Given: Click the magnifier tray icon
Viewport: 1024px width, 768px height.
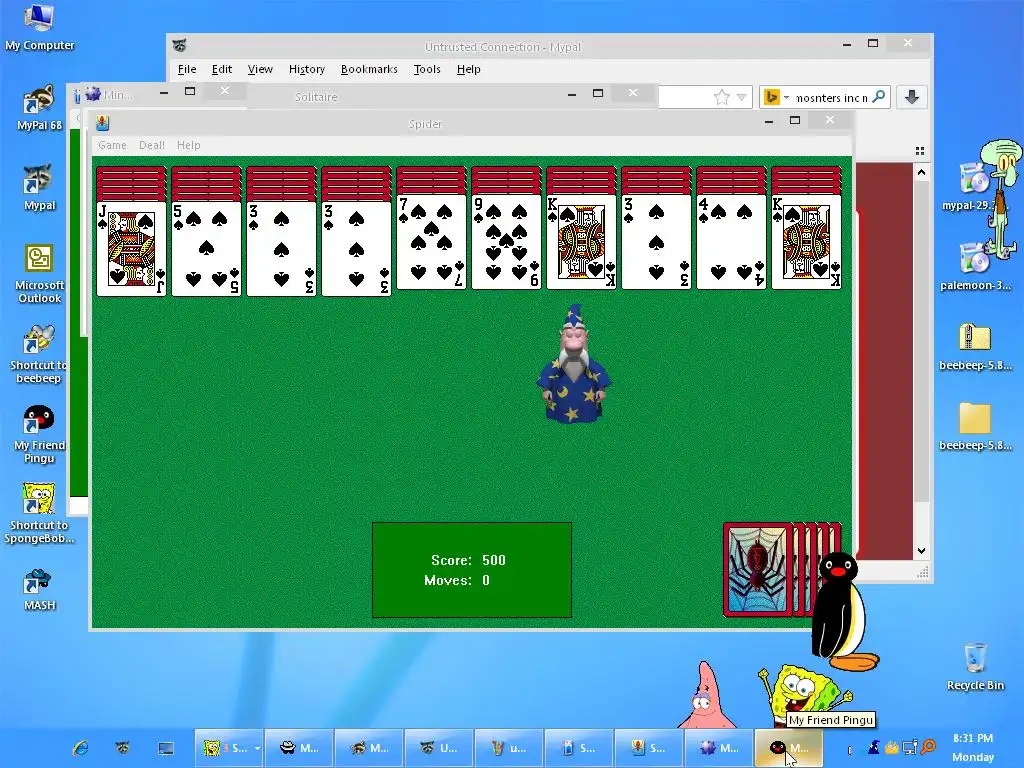Looking at the screenshot, I should pyautogui.click(x=927, y=746).
